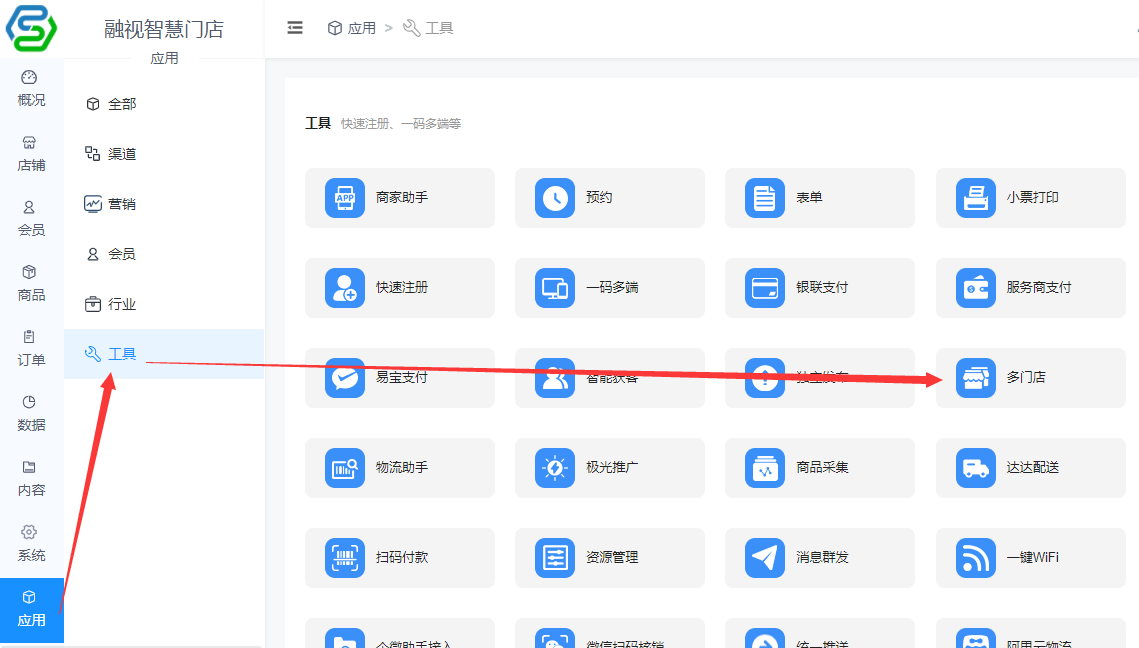Open the 物流助手 barcode-search icon app
This screenshot has height=648, width=1139.
[x=400, y=468]
